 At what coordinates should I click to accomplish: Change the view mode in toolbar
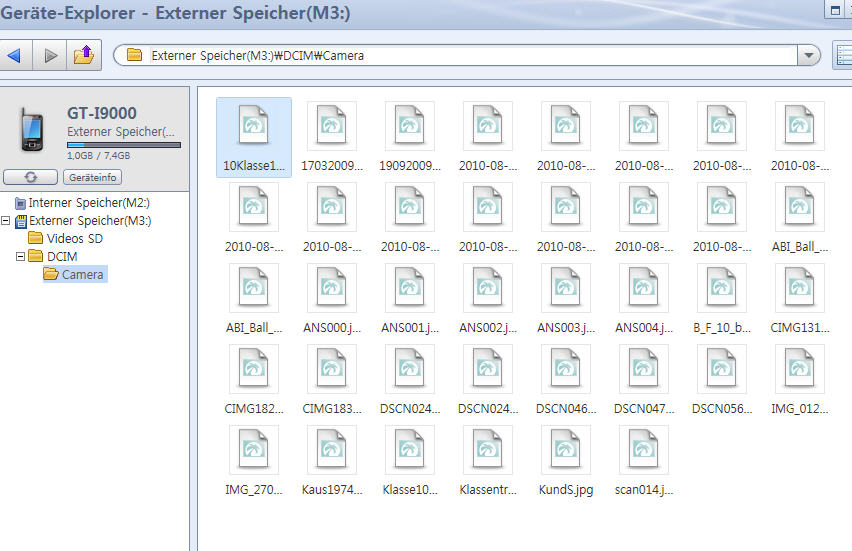(843, 55)
